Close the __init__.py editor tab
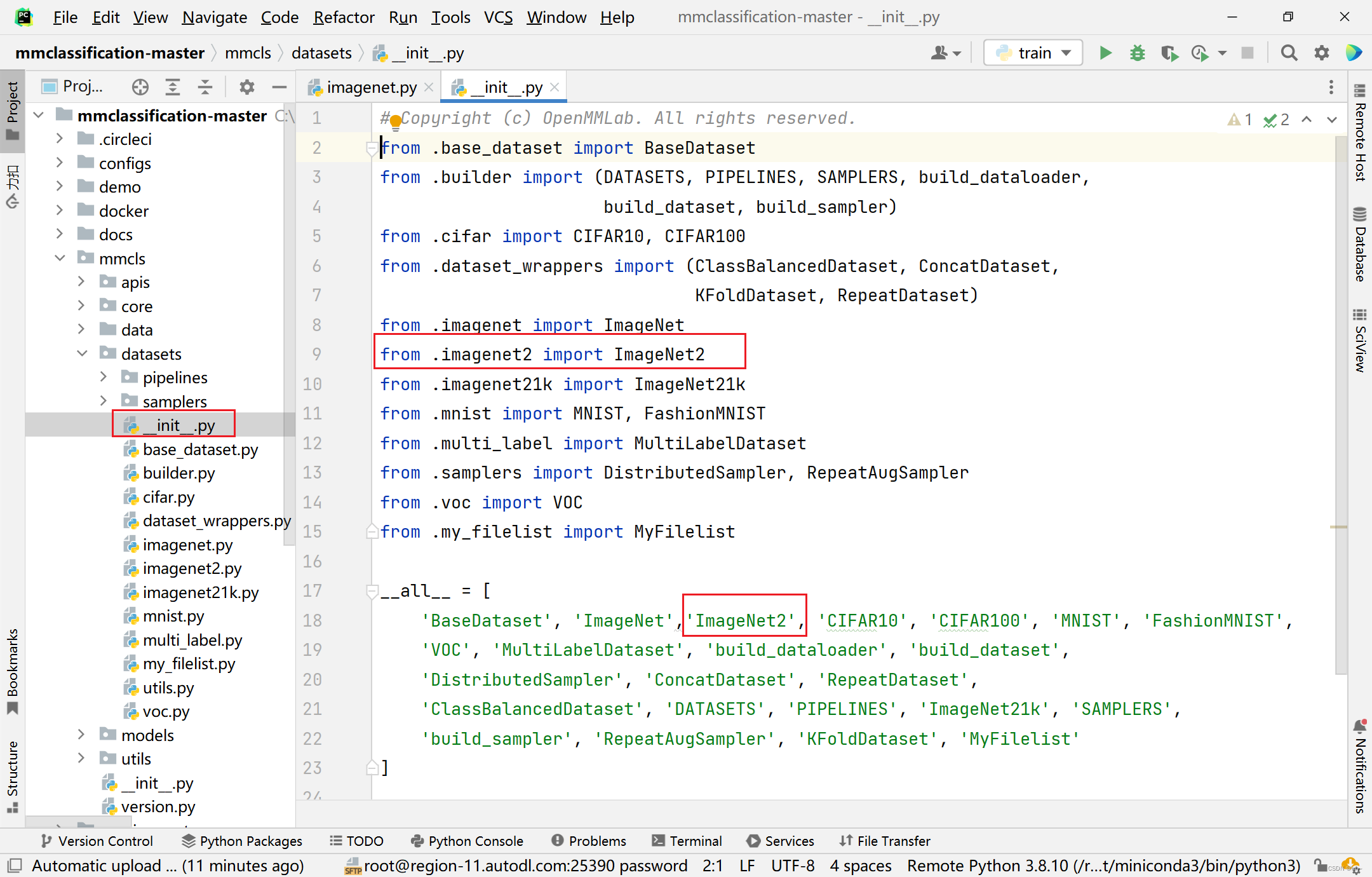 (x=555, y=87)
